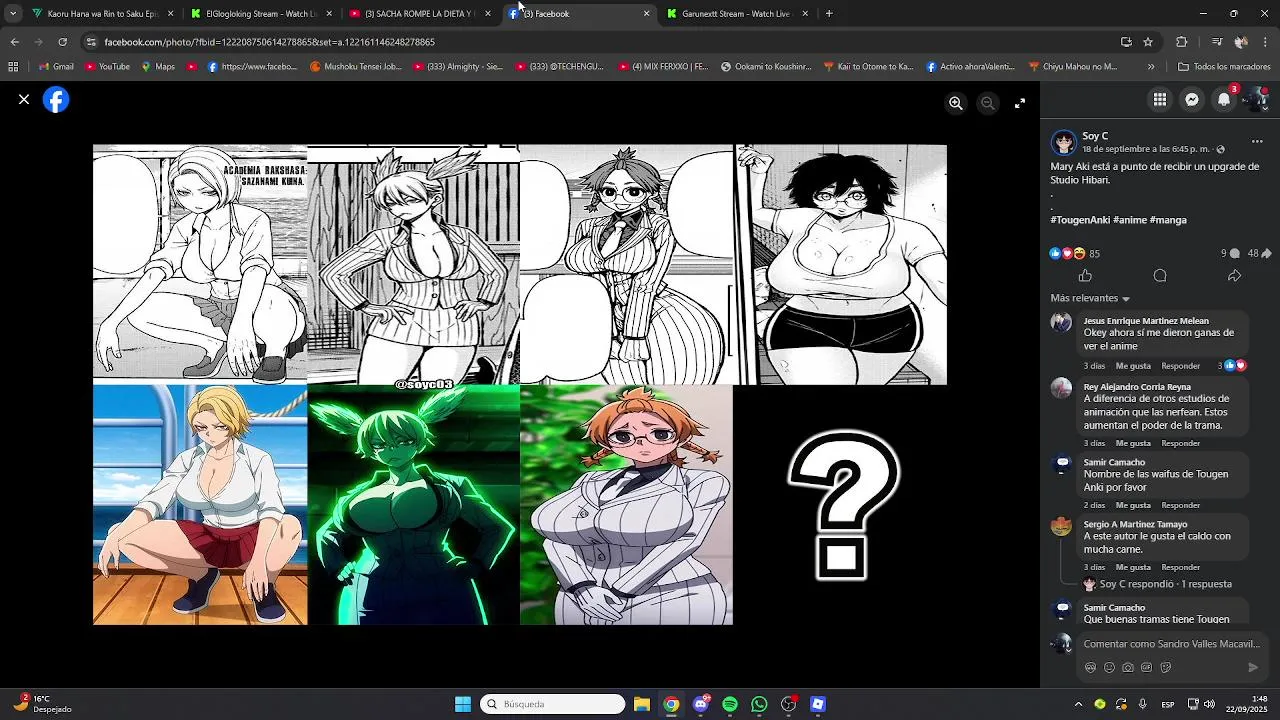Like the post with thumbs-up icon

tap(1085, 276)
